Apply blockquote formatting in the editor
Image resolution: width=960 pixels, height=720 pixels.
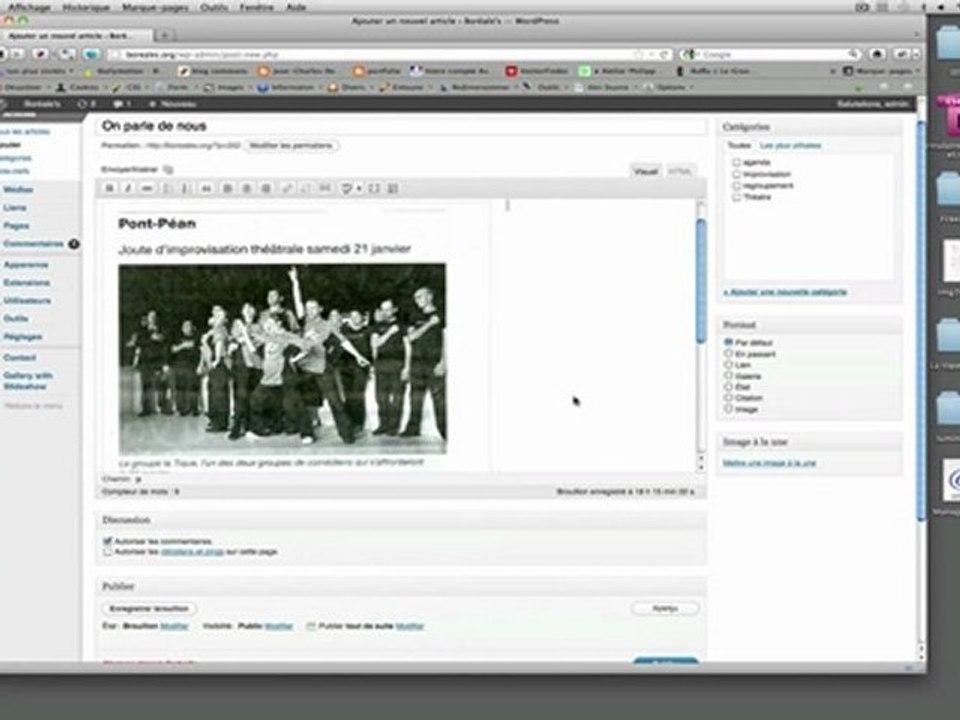click(x=206, y=188)
